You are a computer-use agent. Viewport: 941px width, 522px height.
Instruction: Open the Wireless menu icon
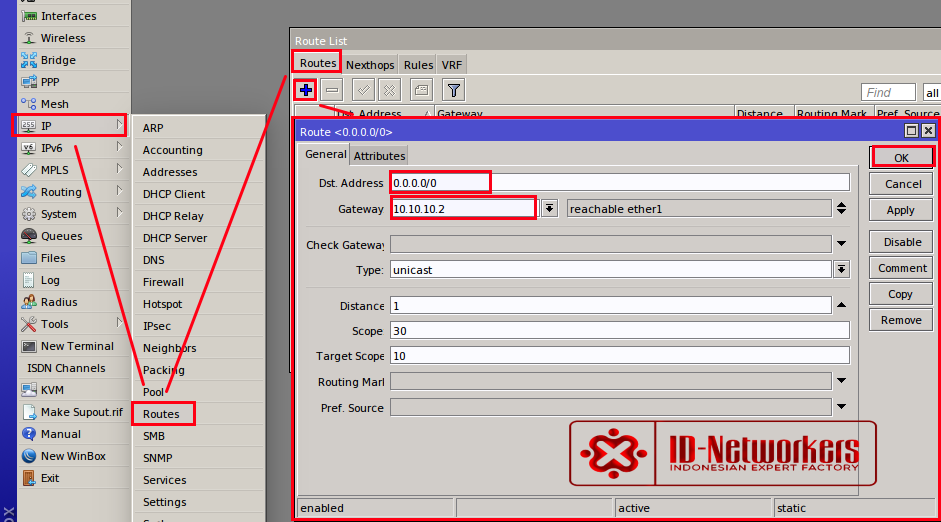[x=29, y=38]
